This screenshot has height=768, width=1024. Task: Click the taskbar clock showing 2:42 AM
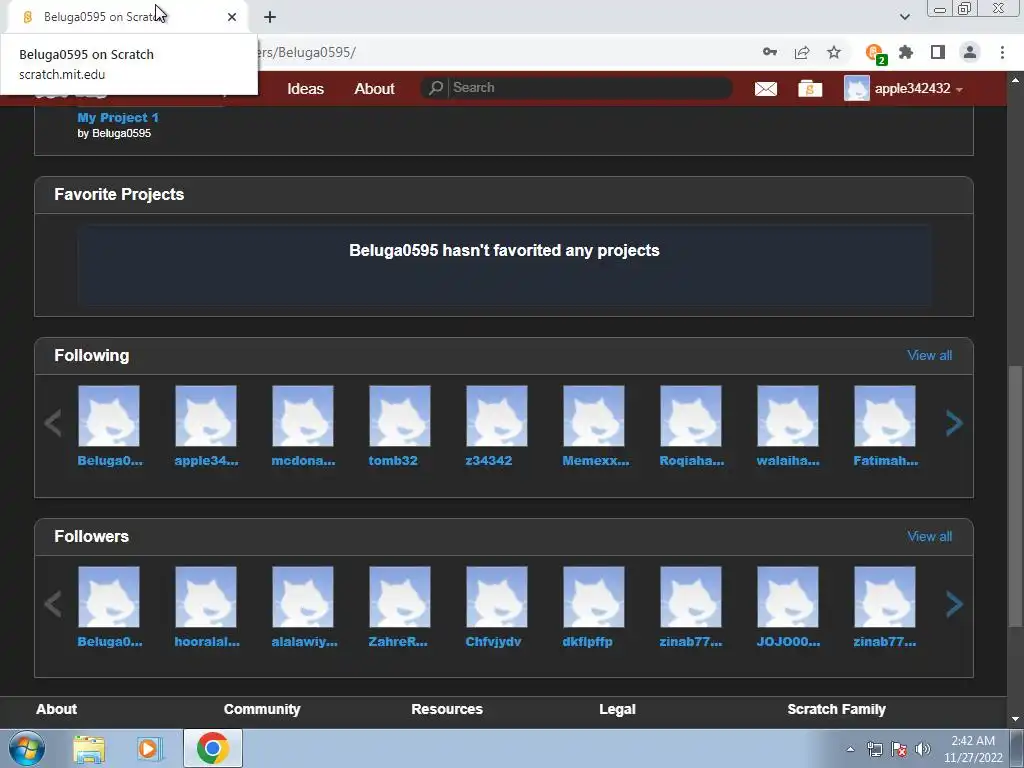tap(973, 749)
